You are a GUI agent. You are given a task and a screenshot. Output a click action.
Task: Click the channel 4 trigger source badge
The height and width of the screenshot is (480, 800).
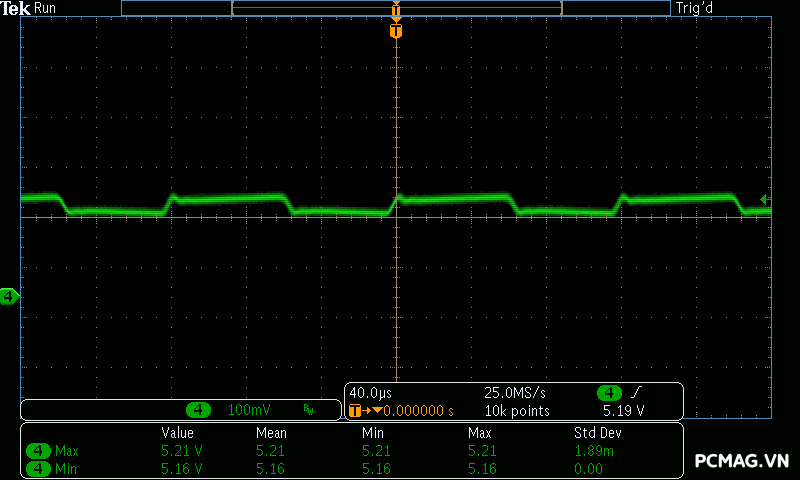[x=609, y=393]
